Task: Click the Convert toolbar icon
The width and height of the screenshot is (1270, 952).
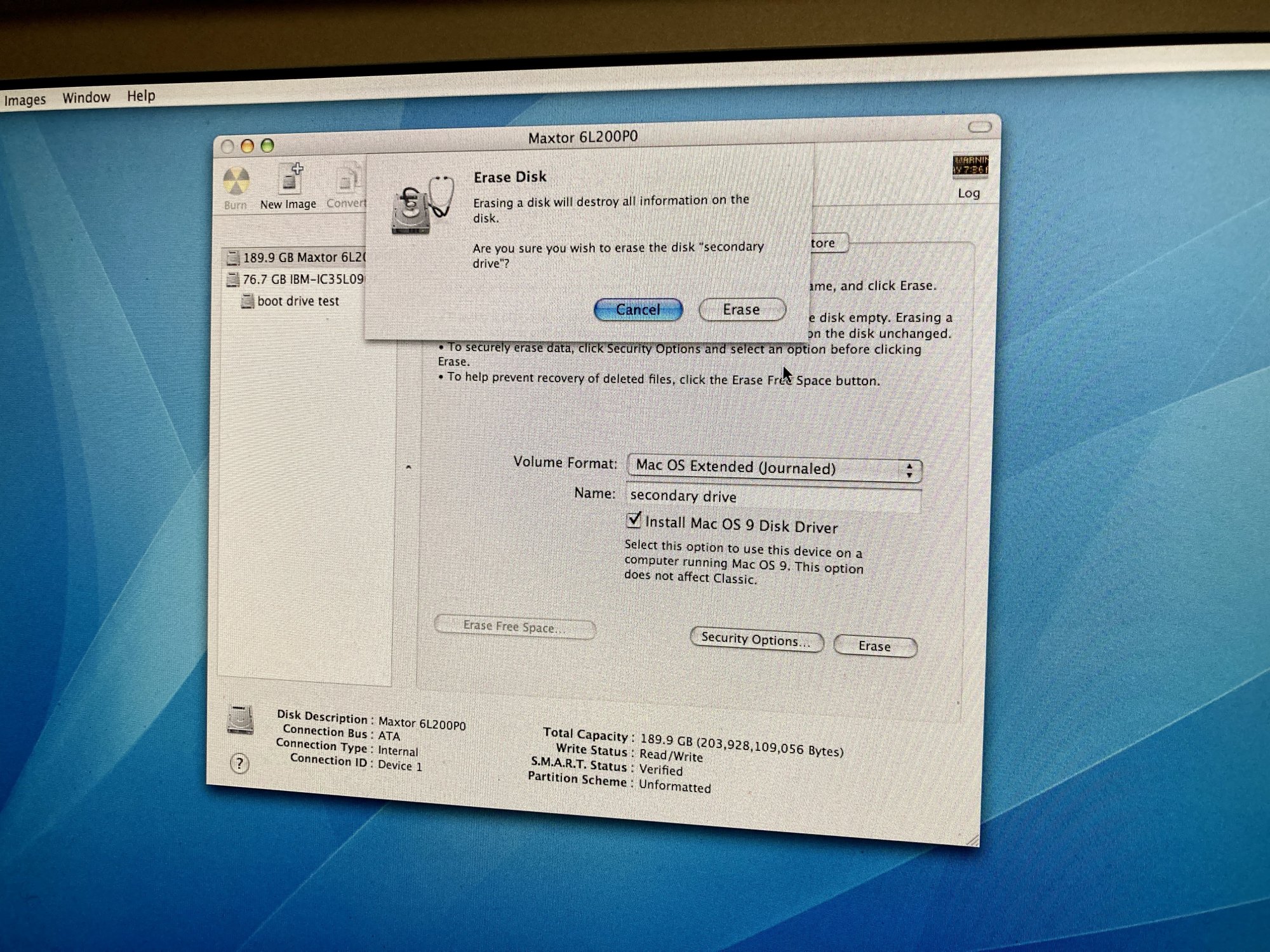Action: pyautogui.click(x=347, y=178)
